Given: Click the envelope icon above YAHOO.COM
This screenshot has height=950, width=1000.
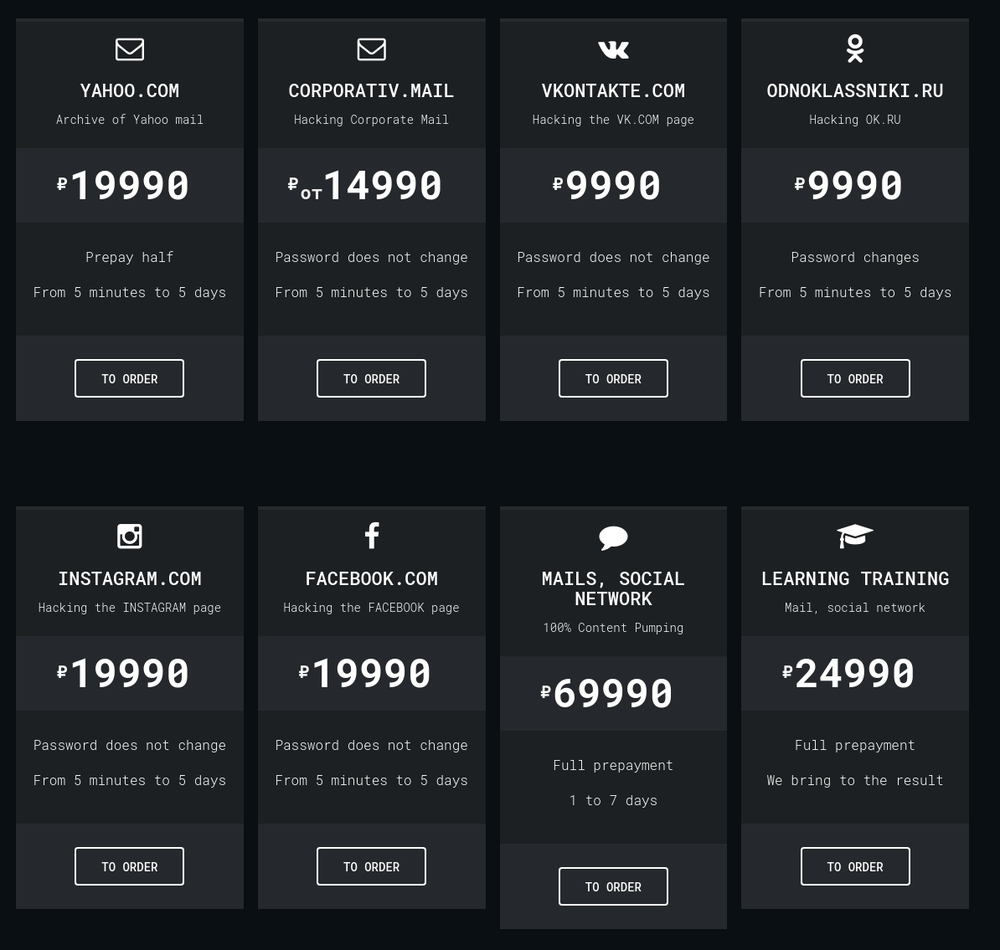Looking at the screenshot, I should [130, 49].
